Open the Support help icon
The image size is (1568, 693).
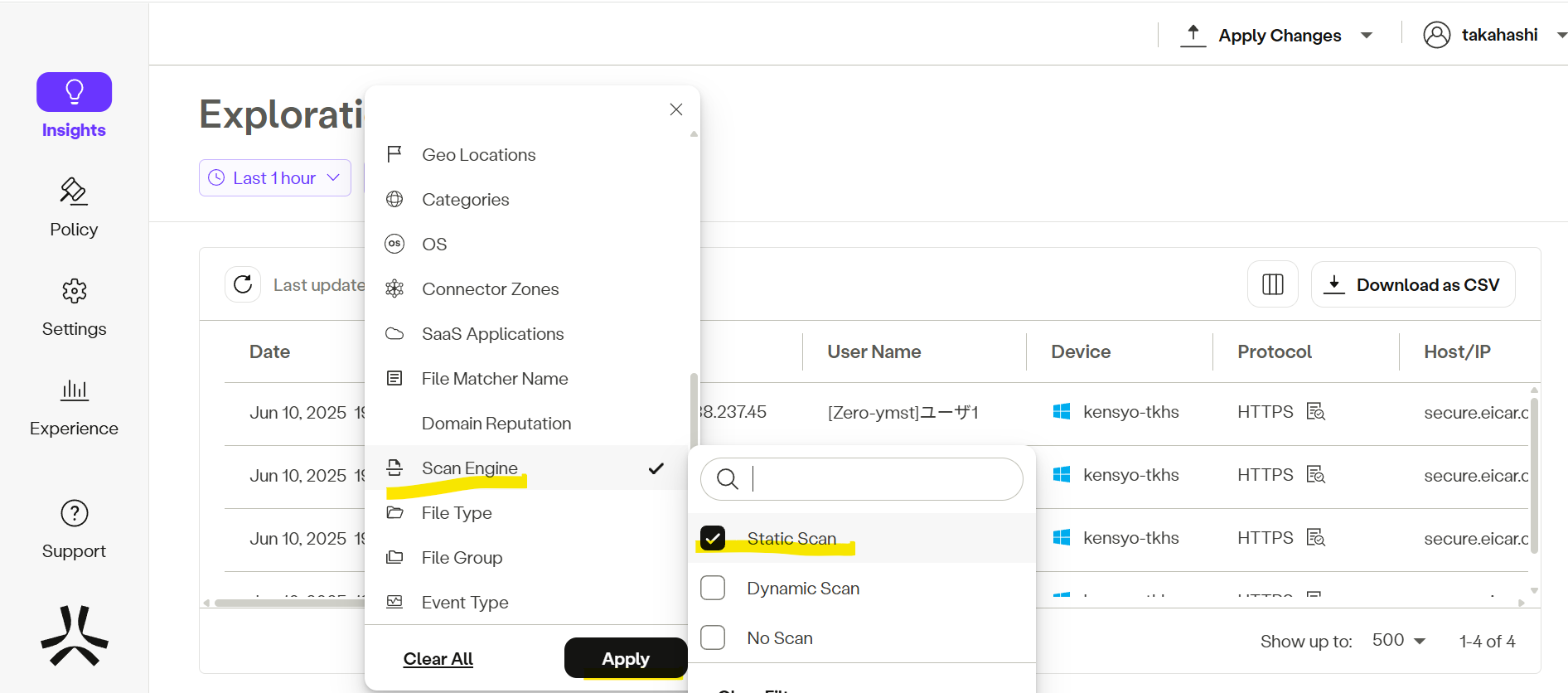[x=74, y=514]
